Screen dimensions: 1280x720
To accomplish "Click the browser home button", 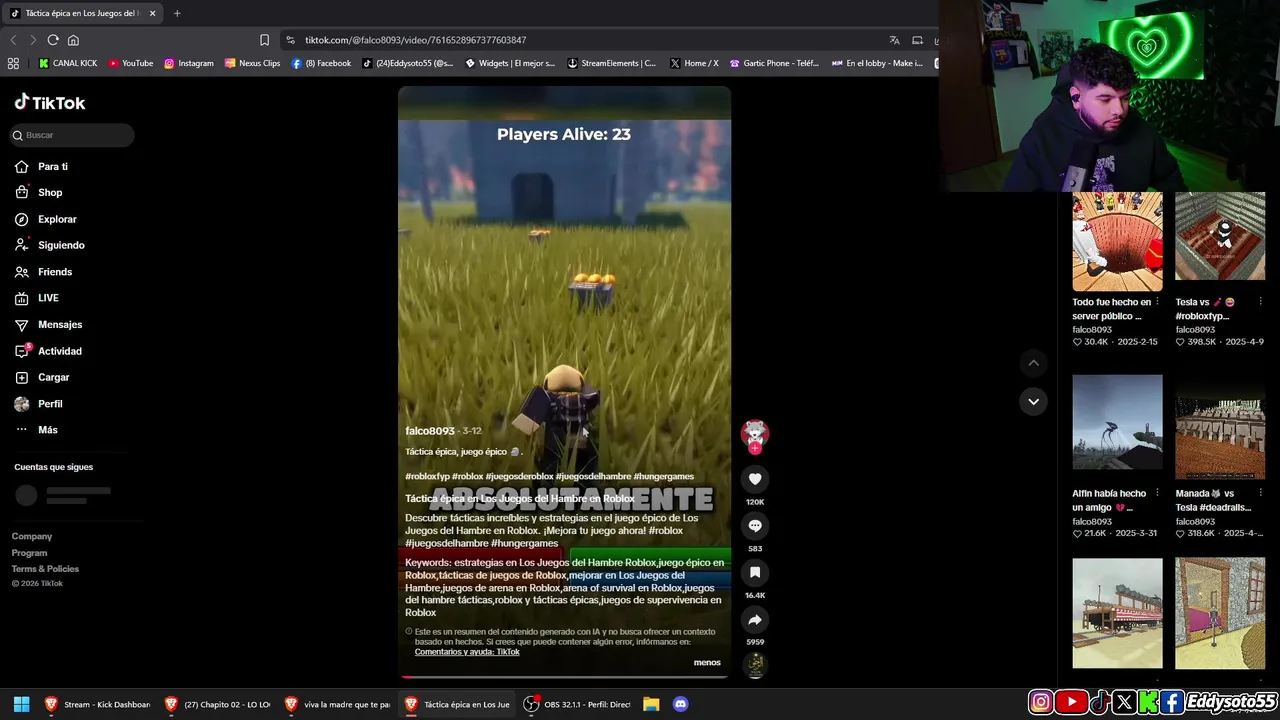I will coord(73,40).
